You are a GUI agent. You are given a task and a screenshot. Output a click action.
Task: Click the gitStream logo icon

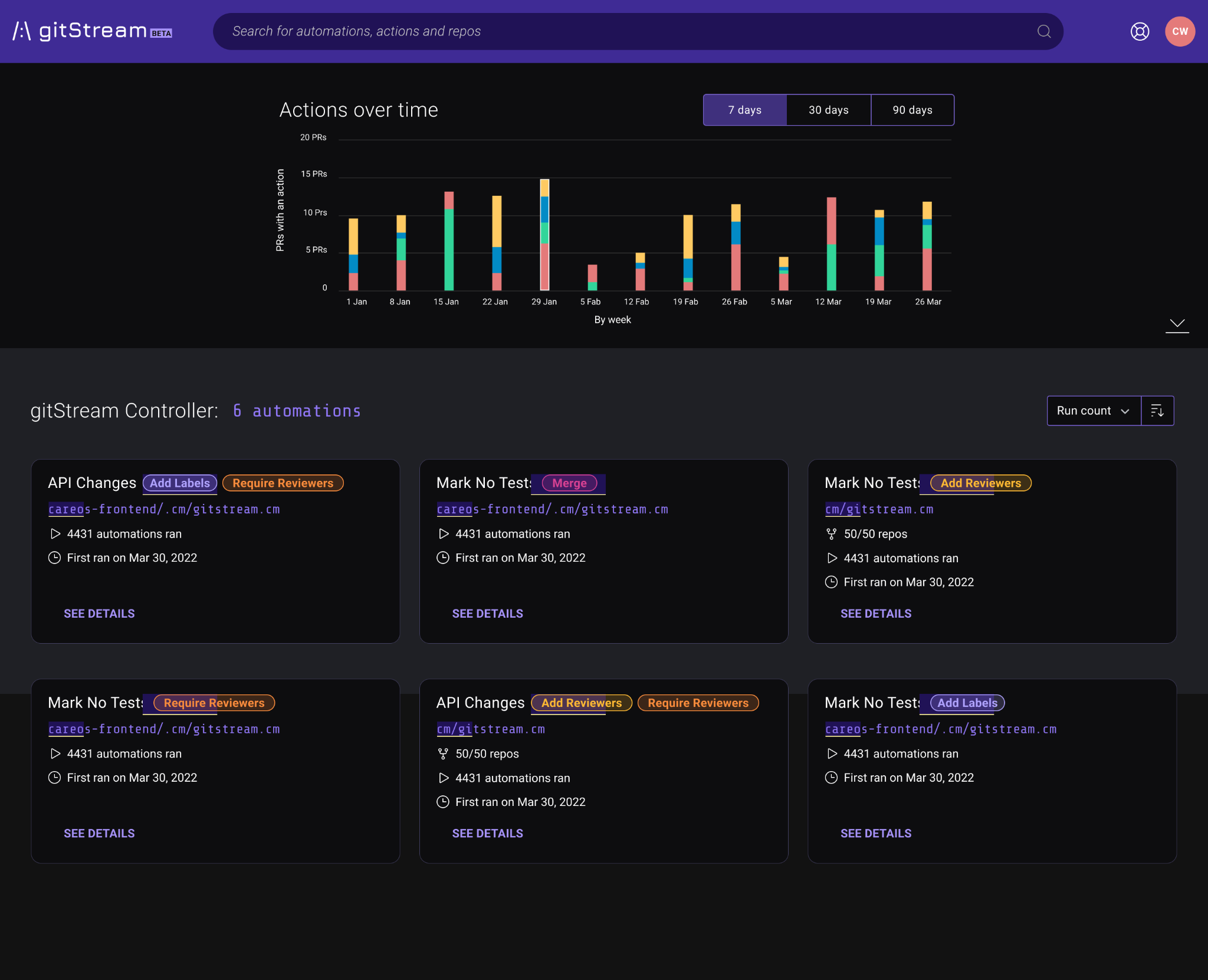click(x=22, y=31)
